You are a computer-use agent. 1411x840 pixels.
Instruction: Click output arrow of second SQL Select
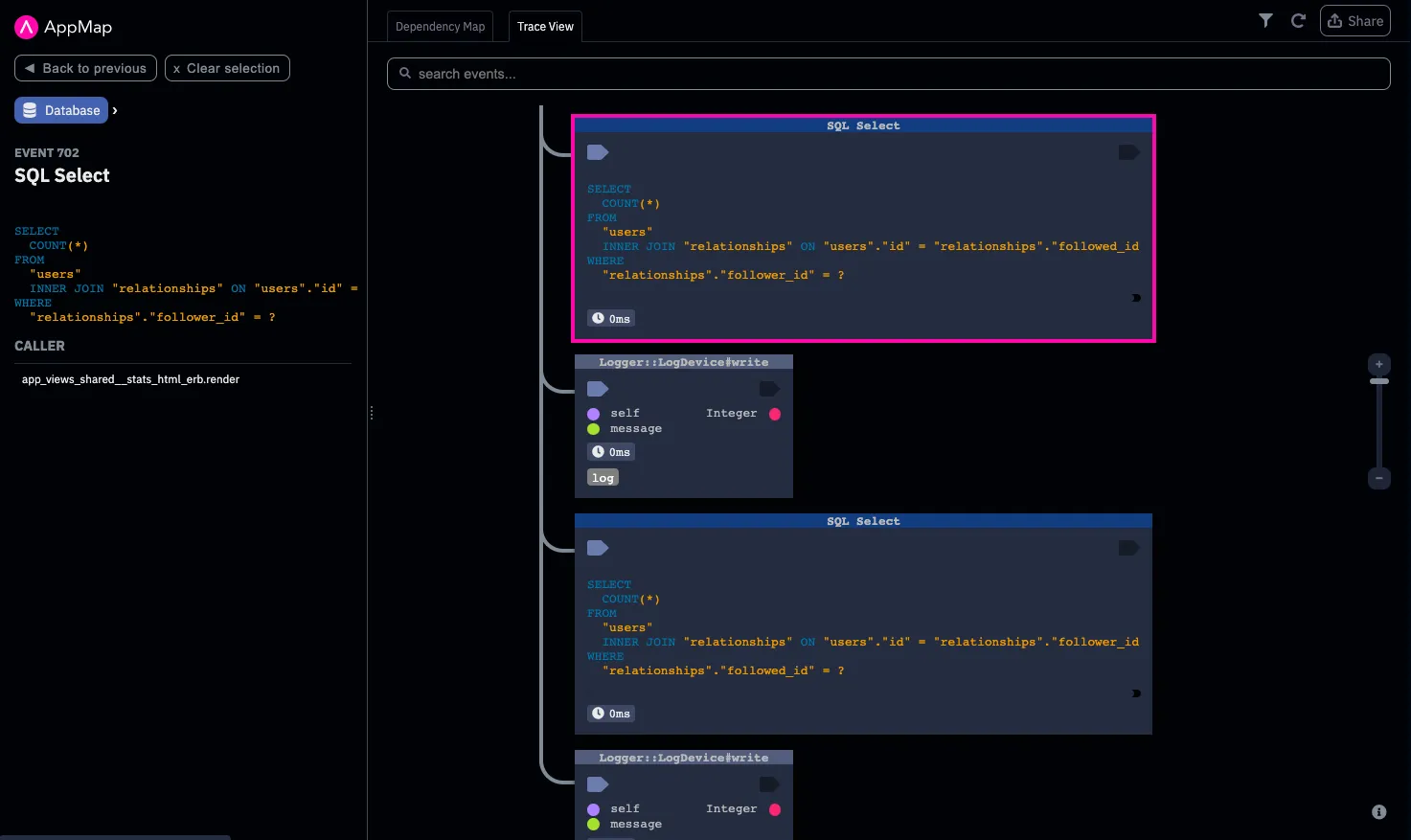1129,548
